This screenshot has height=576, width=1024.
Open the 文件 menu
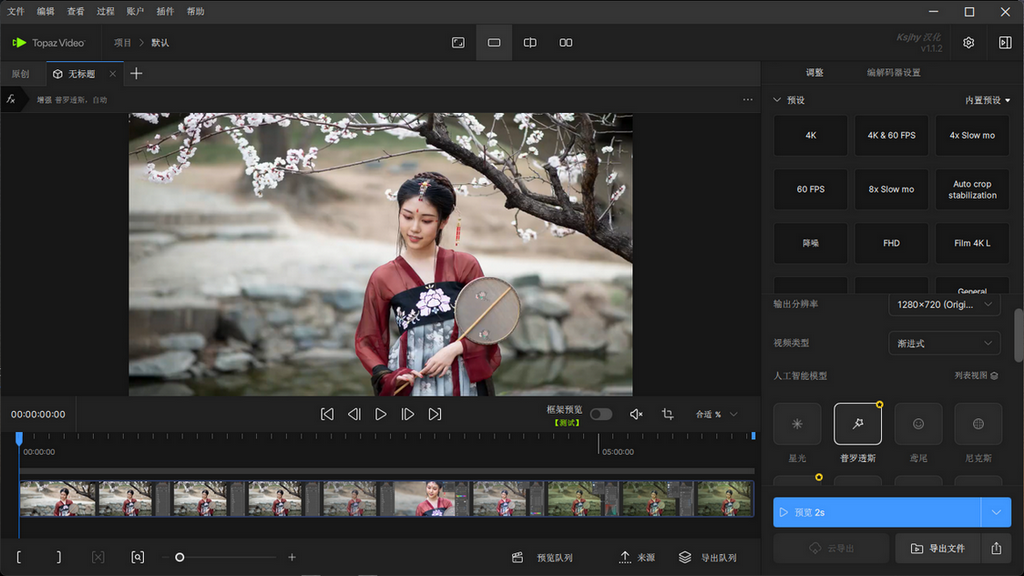[15, 11]
